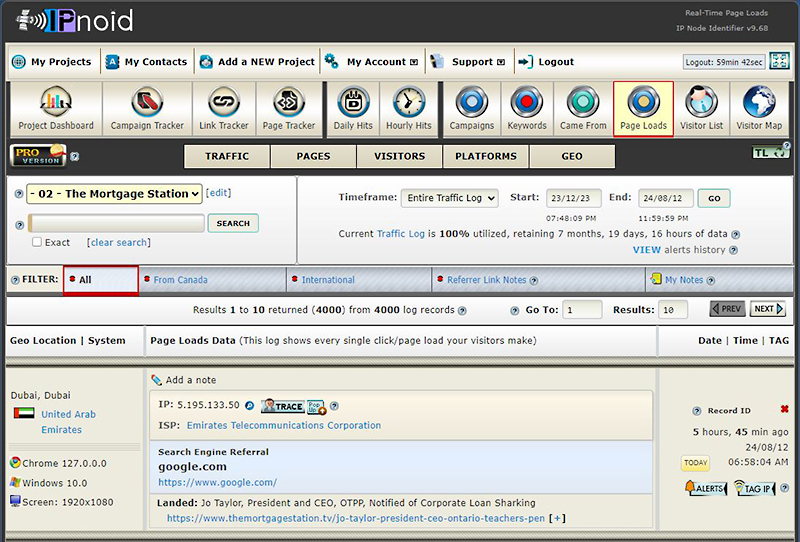Screen dimensions: 800x542
Task: Open the PLATFORMS tab
Action: 486,156
